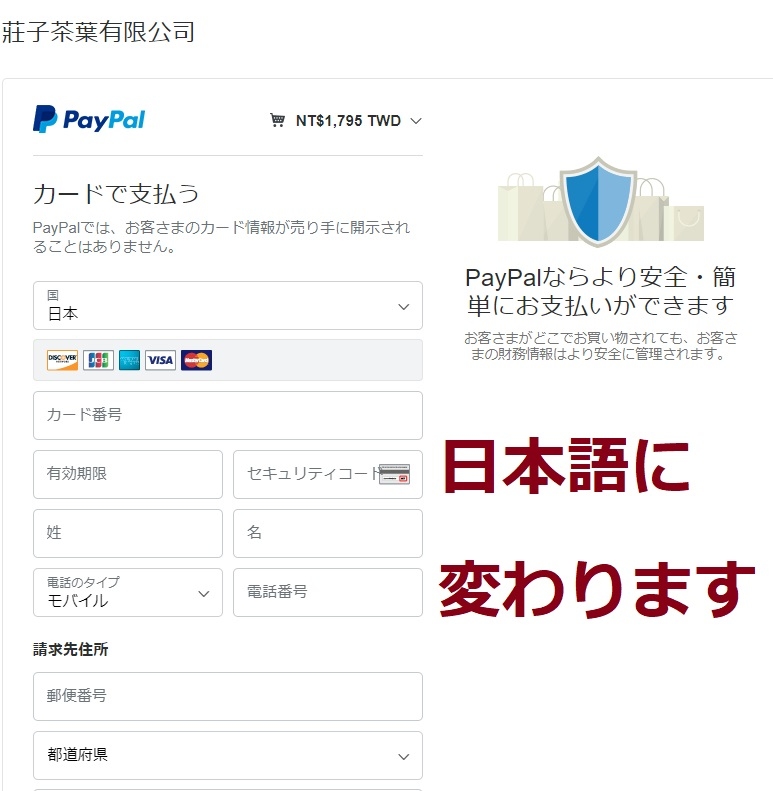The width and height of the screenshot is (773, 791).
Task: Click the blue shield illustration
Action: [598, 201]
